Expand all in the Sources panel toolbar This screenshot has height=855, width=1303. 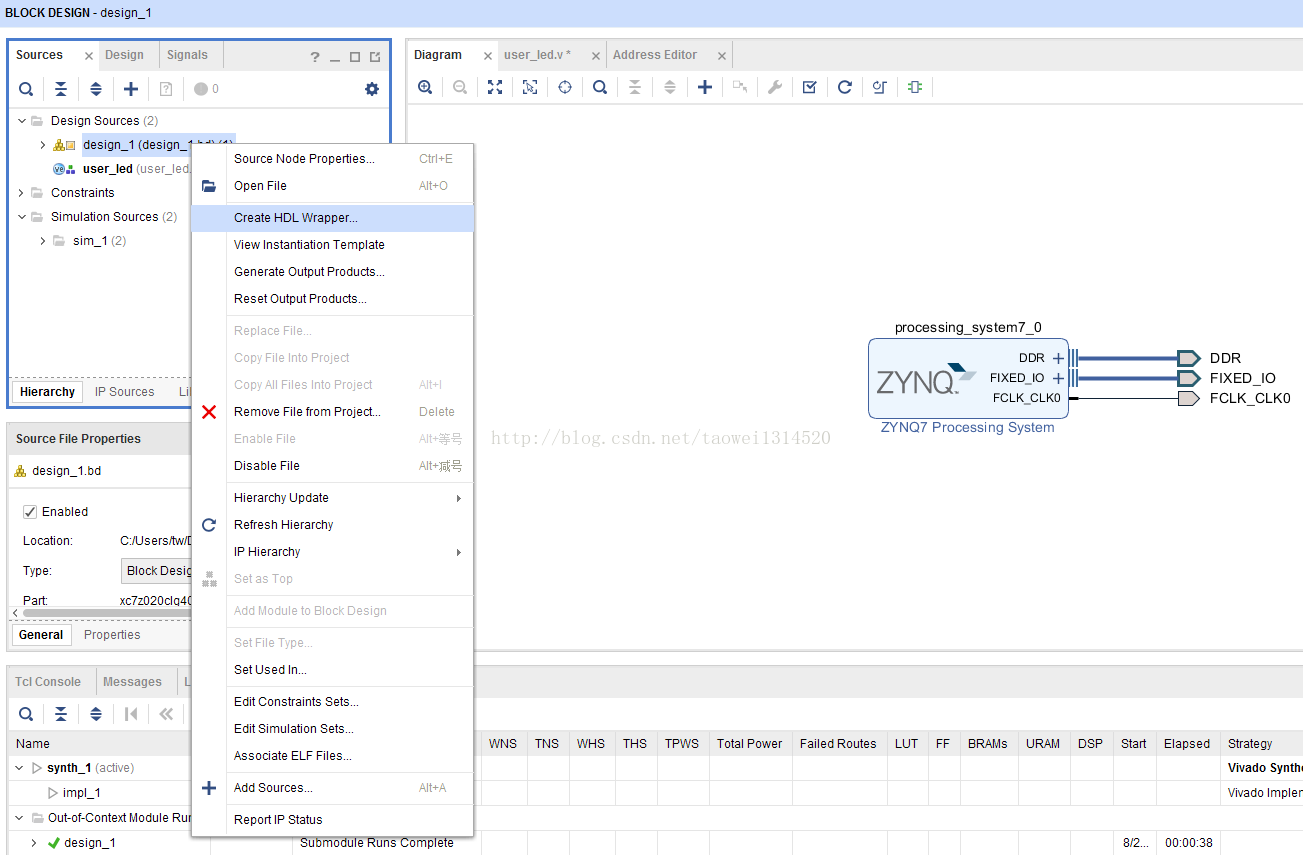click(x=96, y=89)
